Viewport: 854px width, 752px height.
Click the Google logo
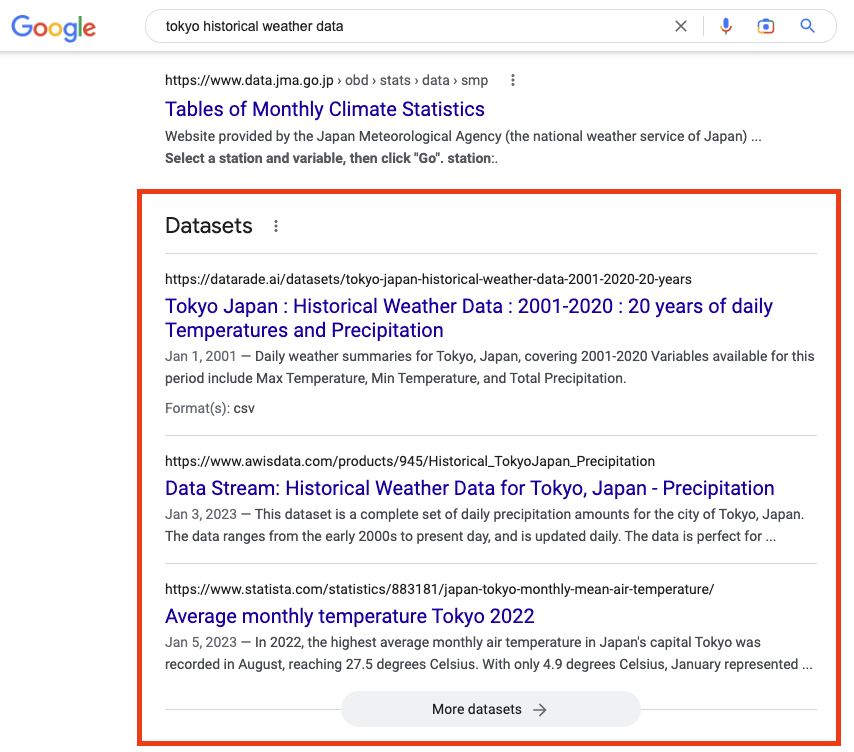tap(53, 27)
